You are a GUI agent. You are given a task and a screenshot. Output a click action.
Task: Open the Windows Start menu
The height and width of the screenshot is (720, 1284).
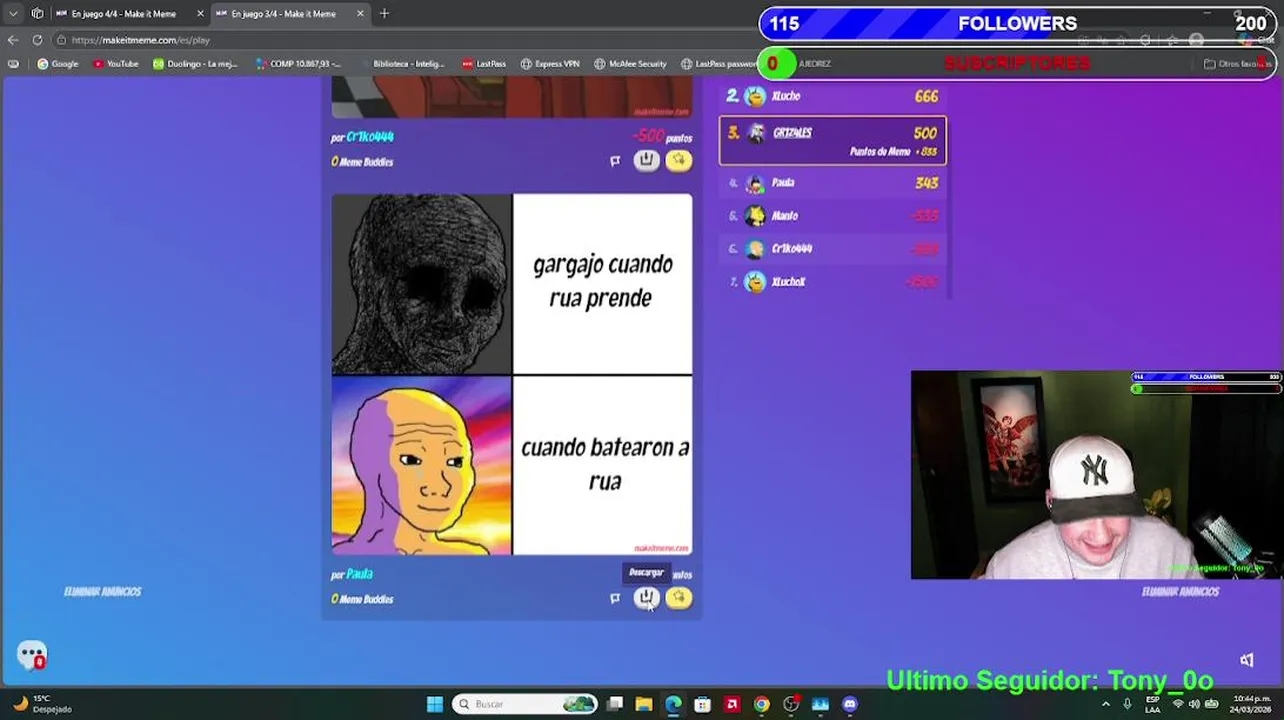434,704
